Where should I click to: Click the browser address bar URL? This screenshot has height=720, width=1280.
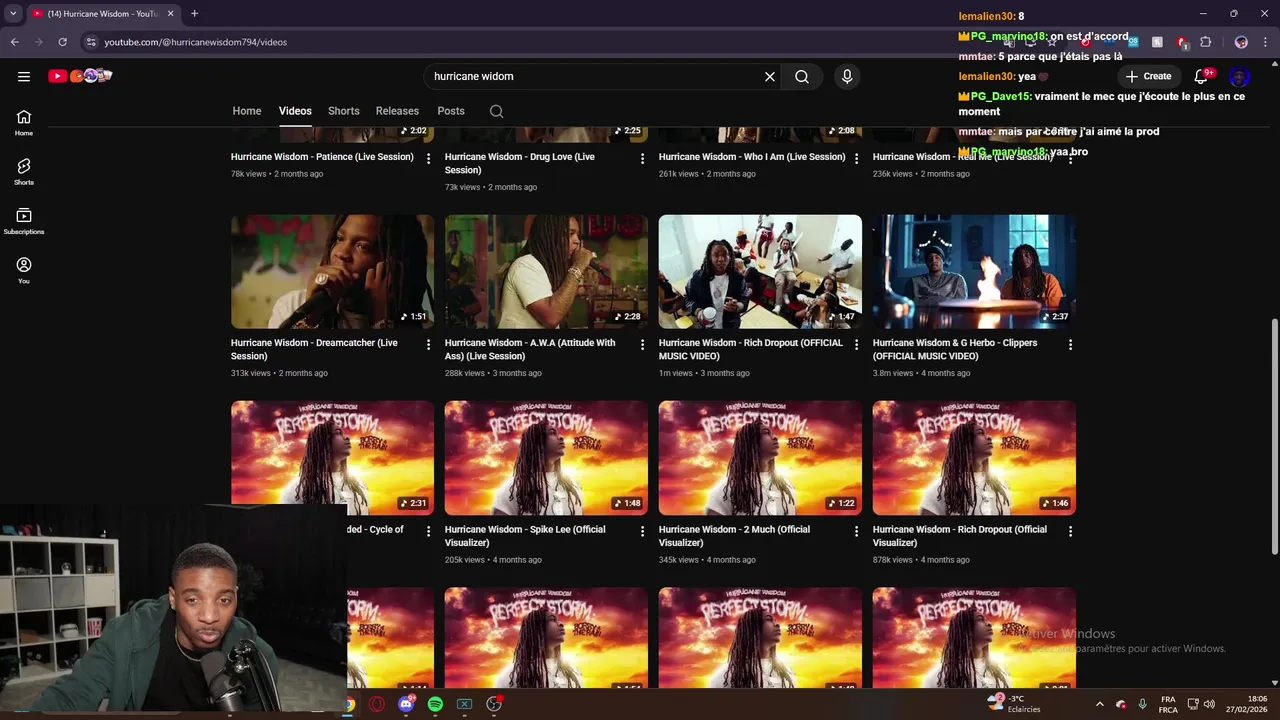(196, 42)
